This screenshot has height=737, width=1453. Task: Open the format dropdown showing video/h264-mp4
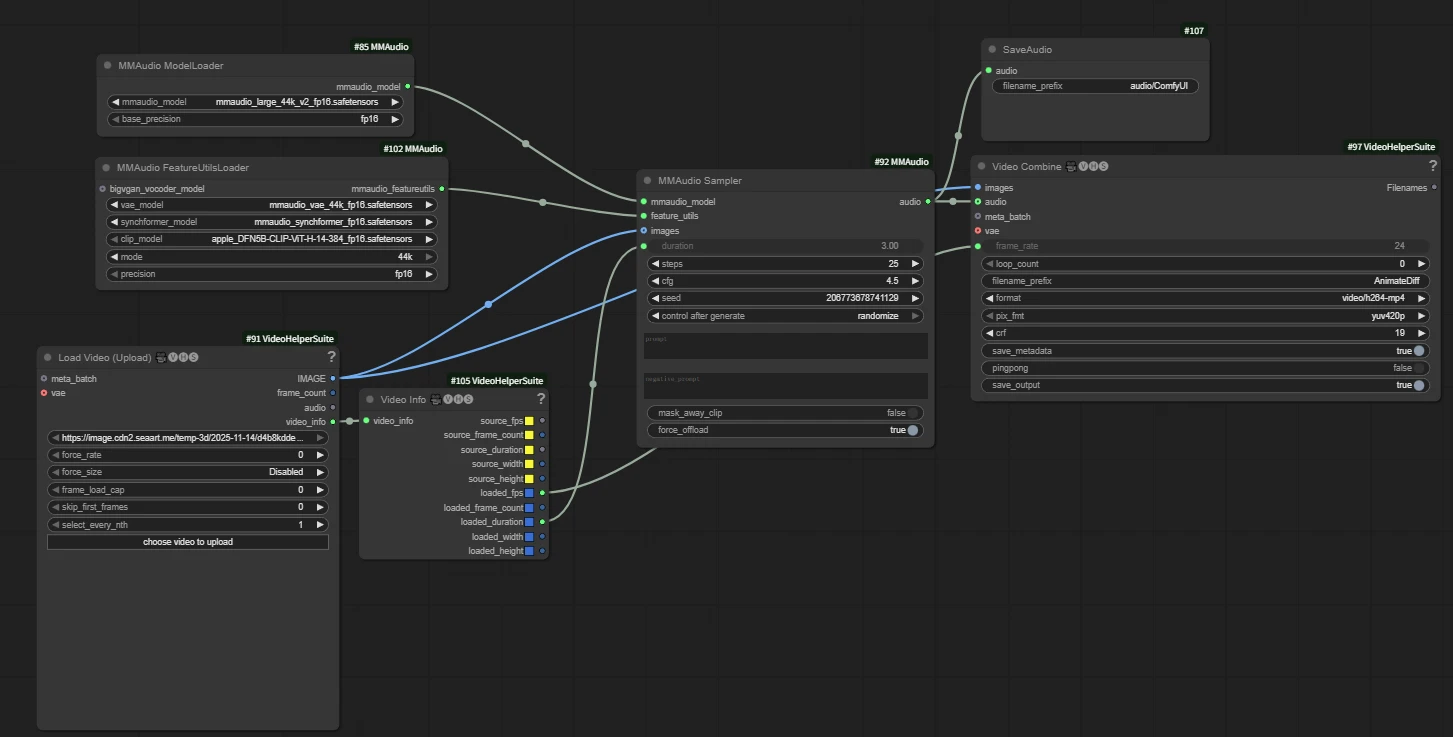[x=1205, y=298]
